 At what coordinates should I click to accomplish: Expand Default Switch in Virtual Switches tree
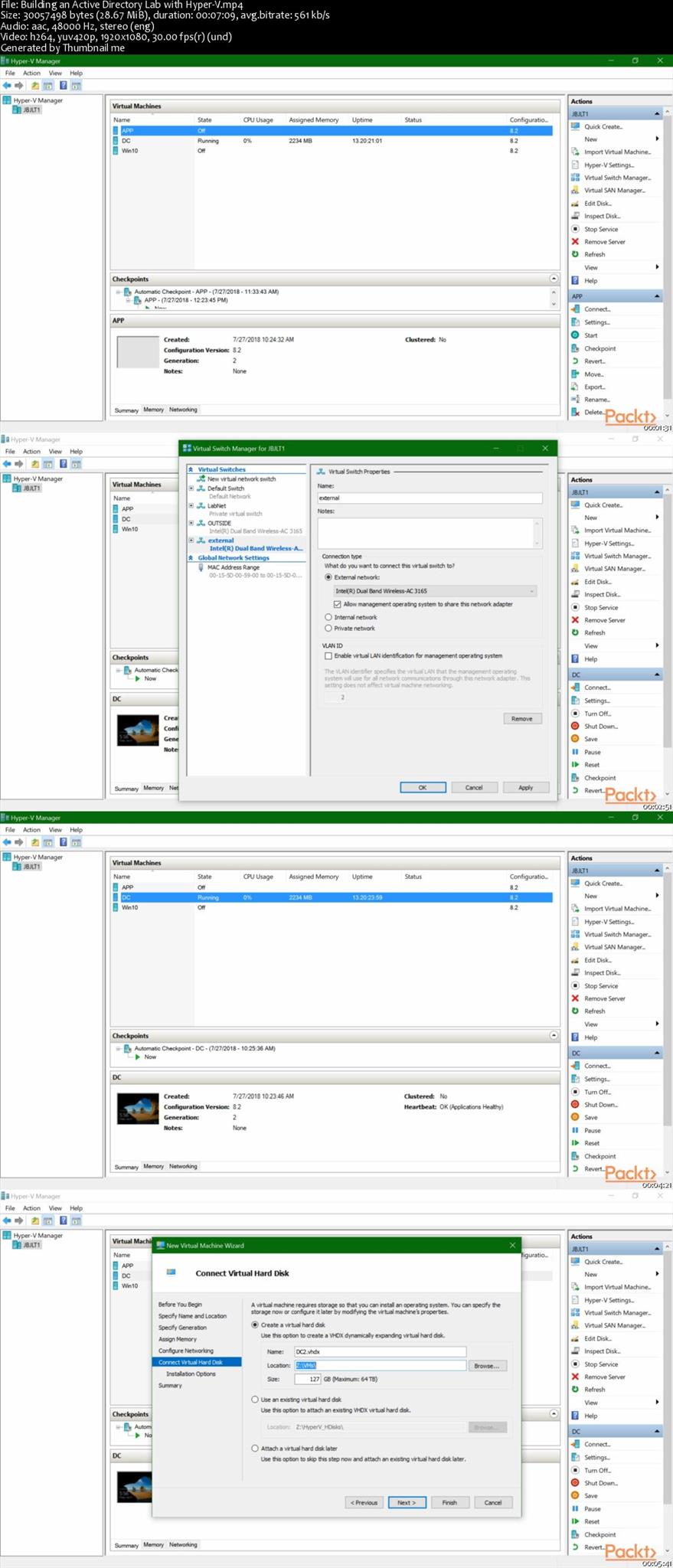pyautogui.click(x=191, y=488)
